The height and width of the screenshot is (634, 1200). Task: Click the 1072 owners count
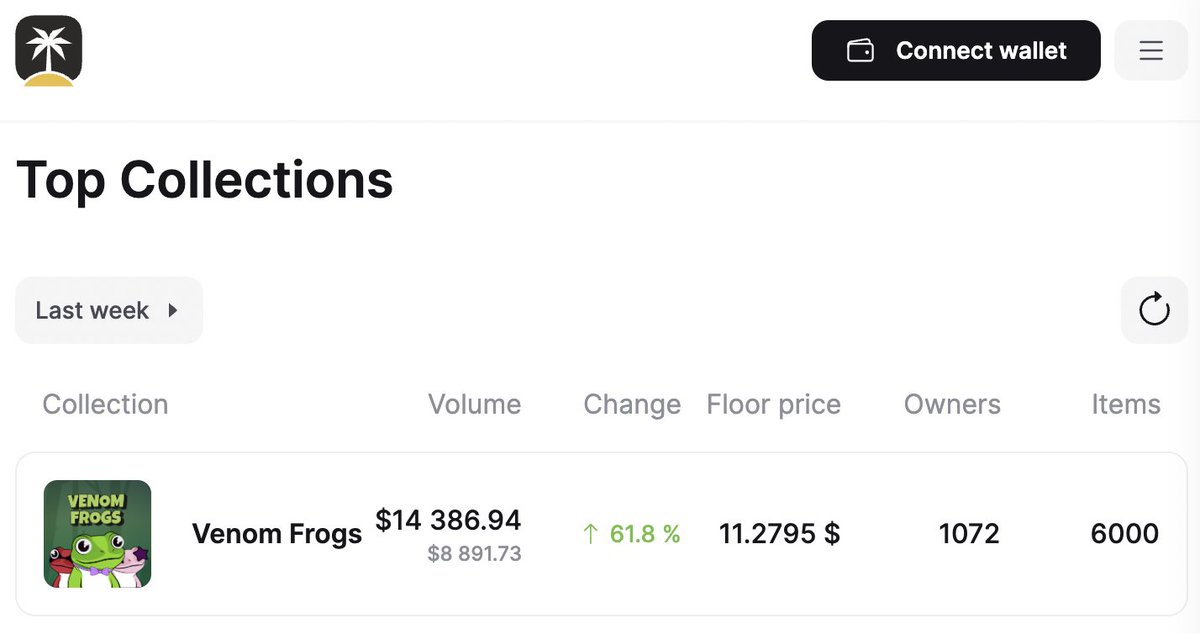pyautogui.click(x=969, y=534)
